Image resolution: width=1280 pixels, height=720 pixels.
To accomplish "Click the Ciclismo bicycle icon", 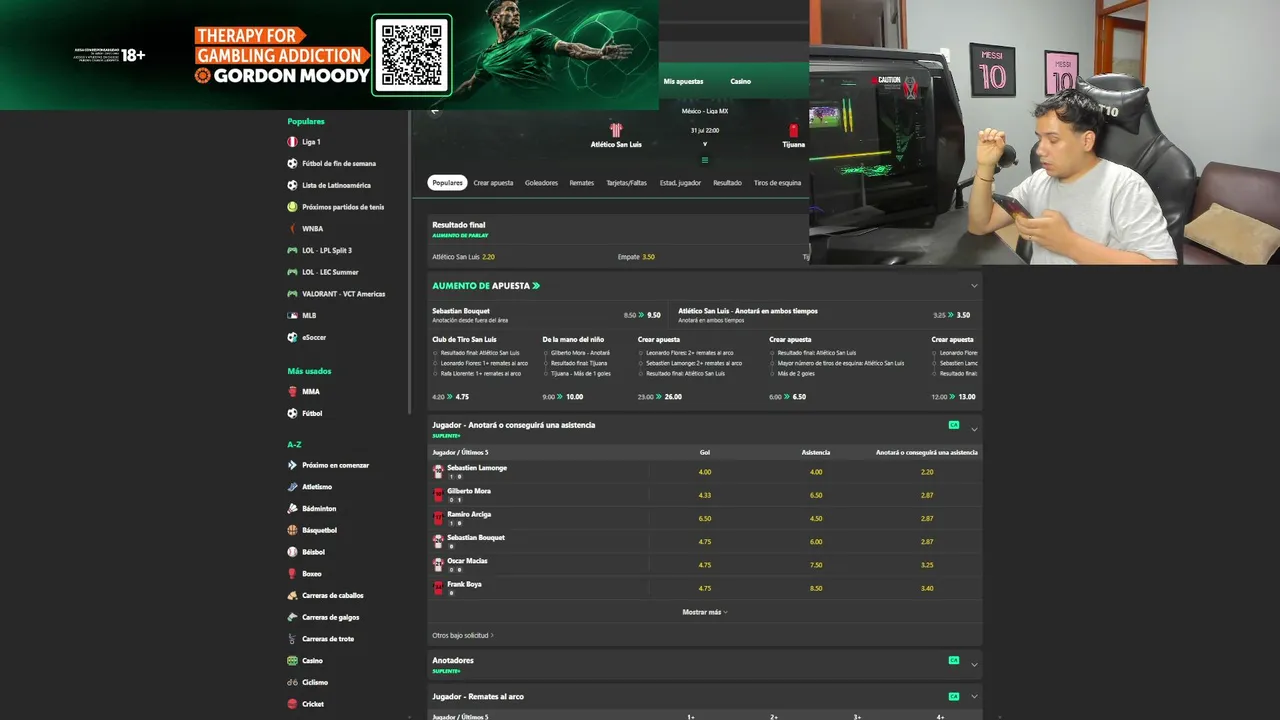I will (x=292, y=682).
